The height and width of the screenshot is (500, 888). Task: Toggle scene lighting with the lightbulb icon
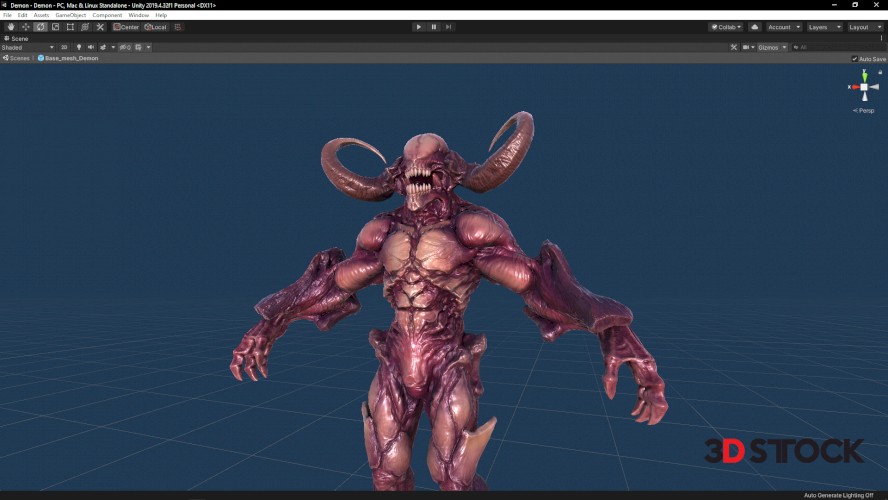(79, 47)
